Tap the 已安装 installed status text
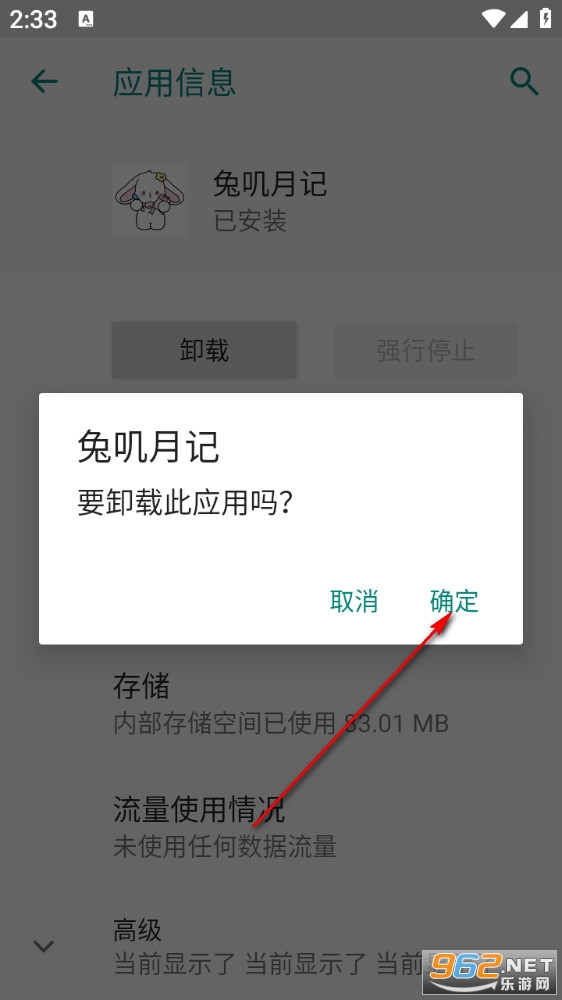 click(x=250, y=221)
